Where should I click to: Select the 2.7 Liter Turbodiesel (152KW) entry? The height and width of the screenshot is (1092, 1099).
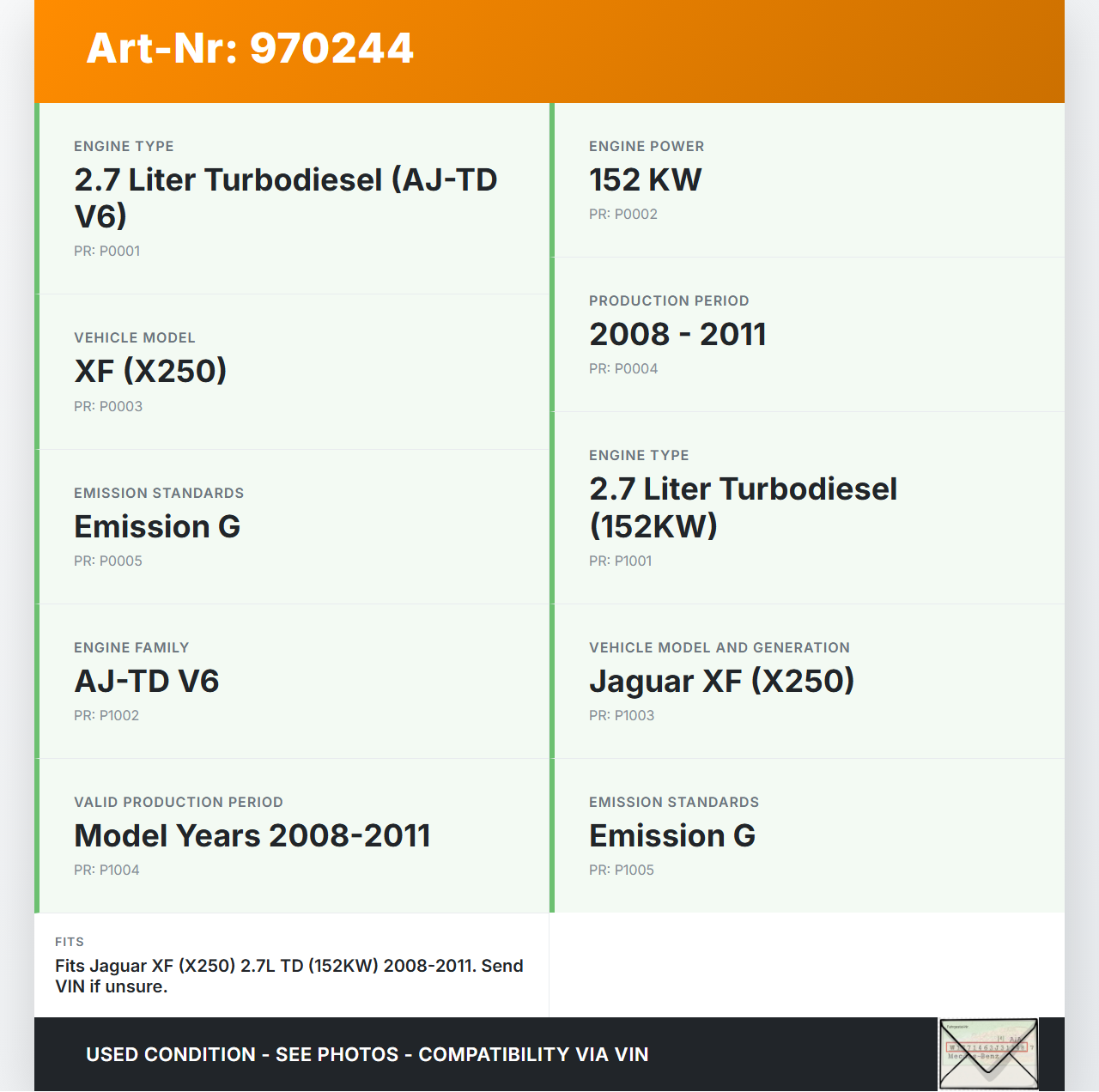807,507
